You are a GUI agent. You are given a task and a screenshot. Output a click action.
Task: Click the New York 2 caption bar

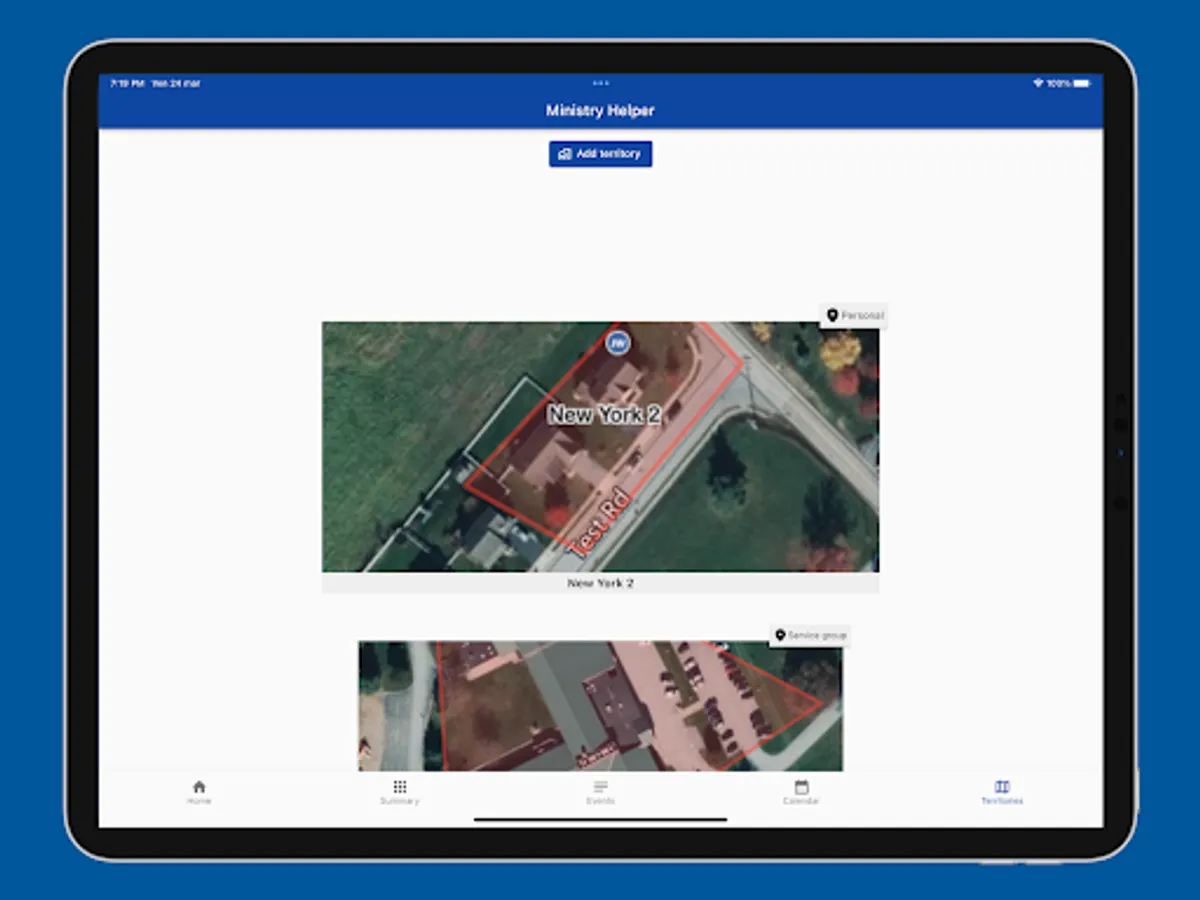[600, 583]
